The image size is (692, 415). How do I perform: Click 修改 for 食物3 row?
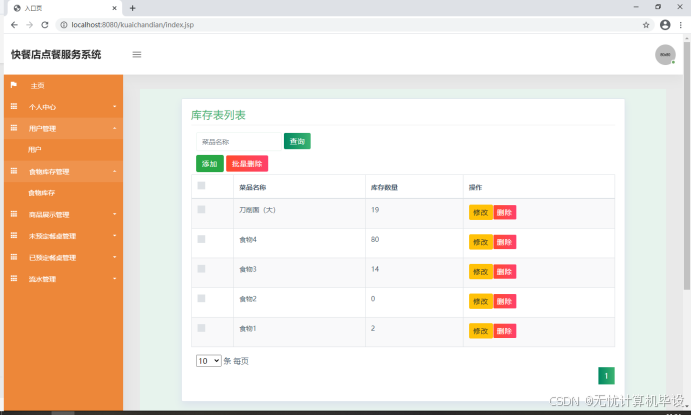click(x=481, y=272)
